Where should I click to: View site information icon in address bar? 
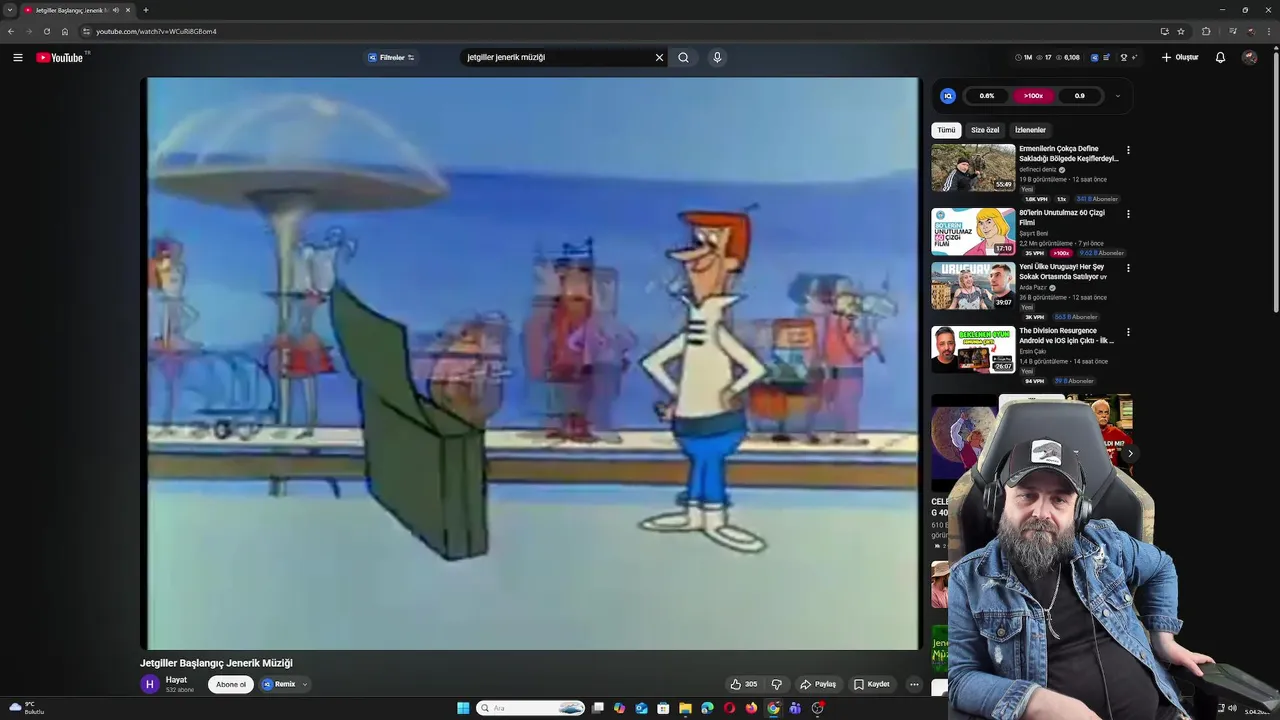(87, 31)
